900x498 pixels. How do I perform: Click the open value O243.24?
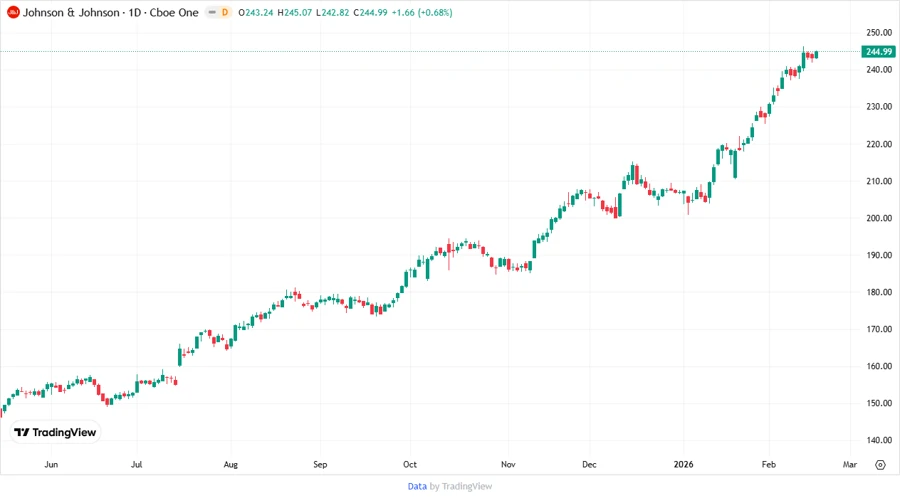point(255,12)
